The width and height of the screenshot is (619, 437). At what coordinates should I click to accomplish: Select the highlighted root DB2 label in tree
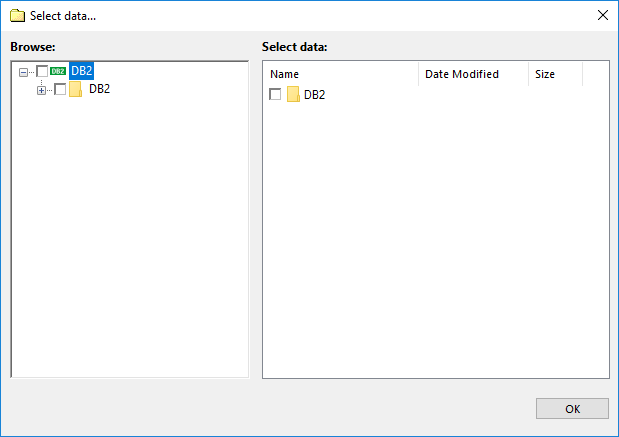[x=81, y=71]
